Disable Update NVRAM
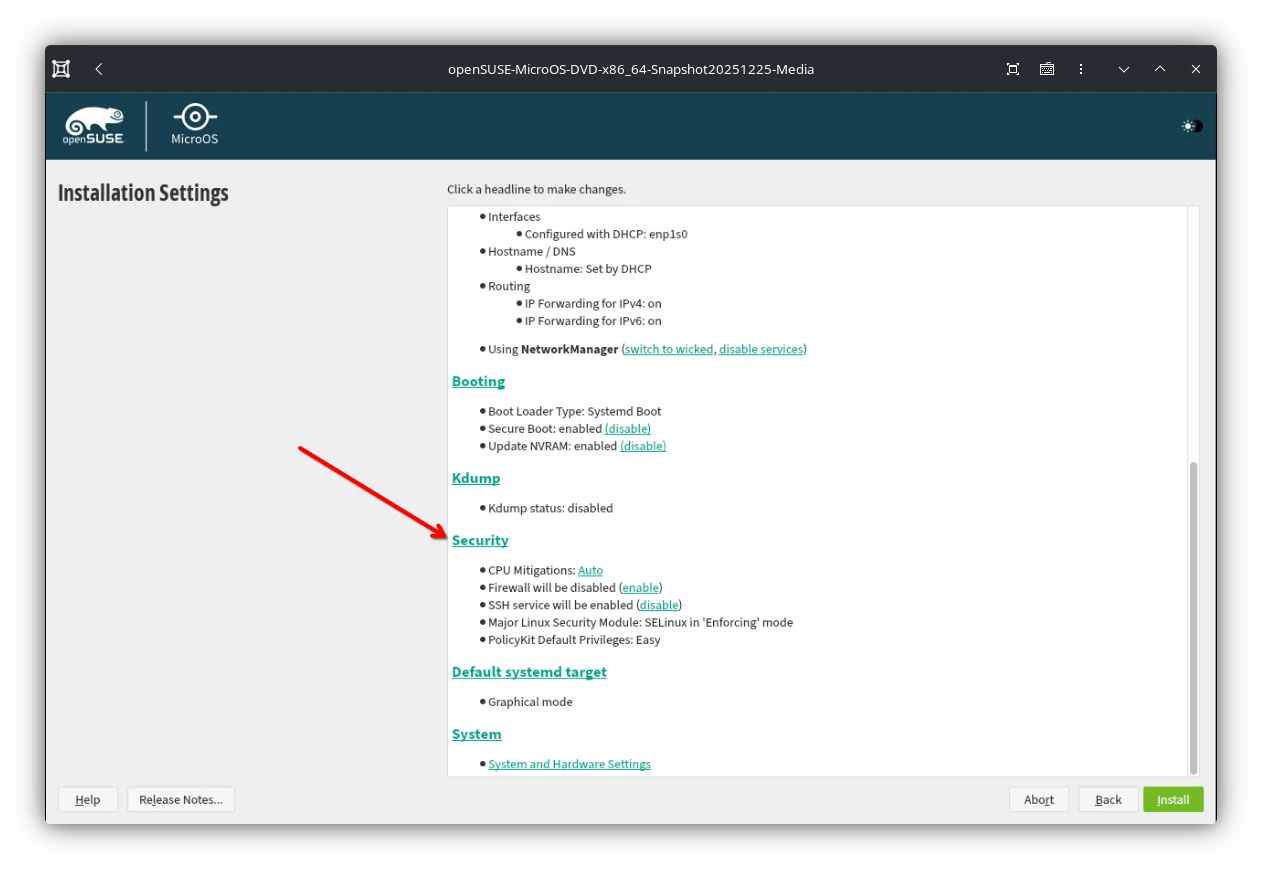Viewport: 1262px width, 869px height. point(642,446)
